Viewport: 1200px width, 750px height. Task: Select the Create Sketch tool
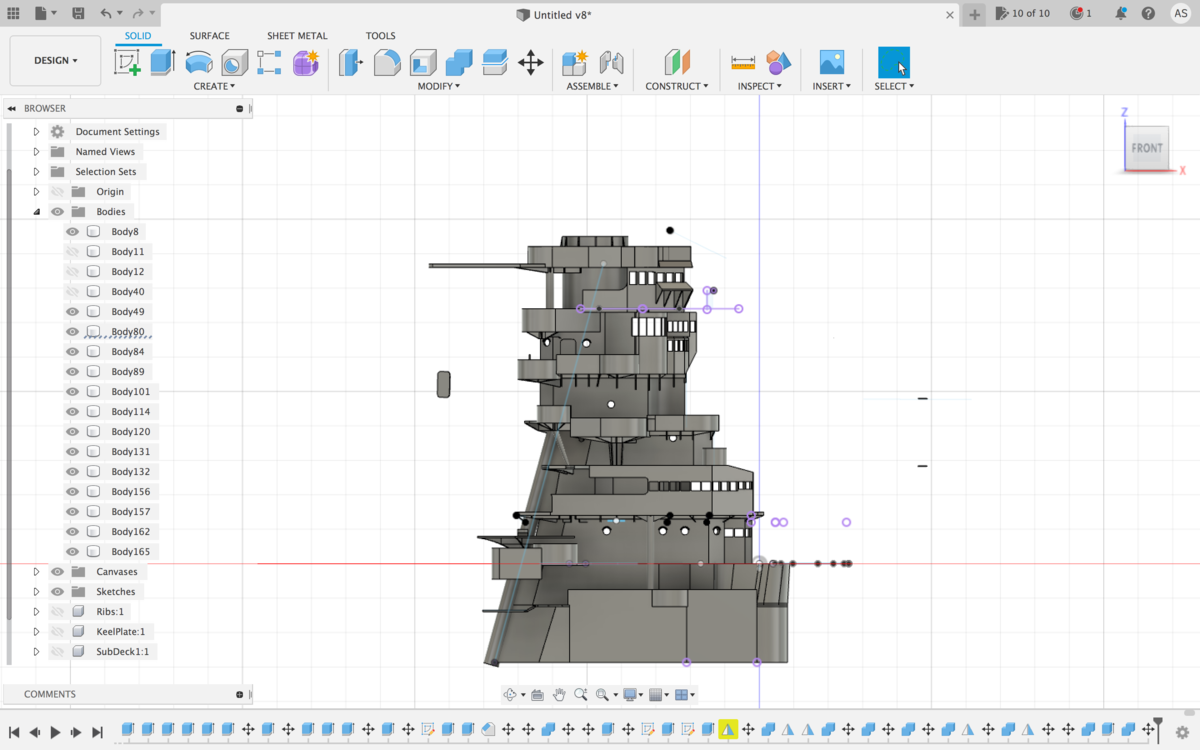click(x=128, y=63)
